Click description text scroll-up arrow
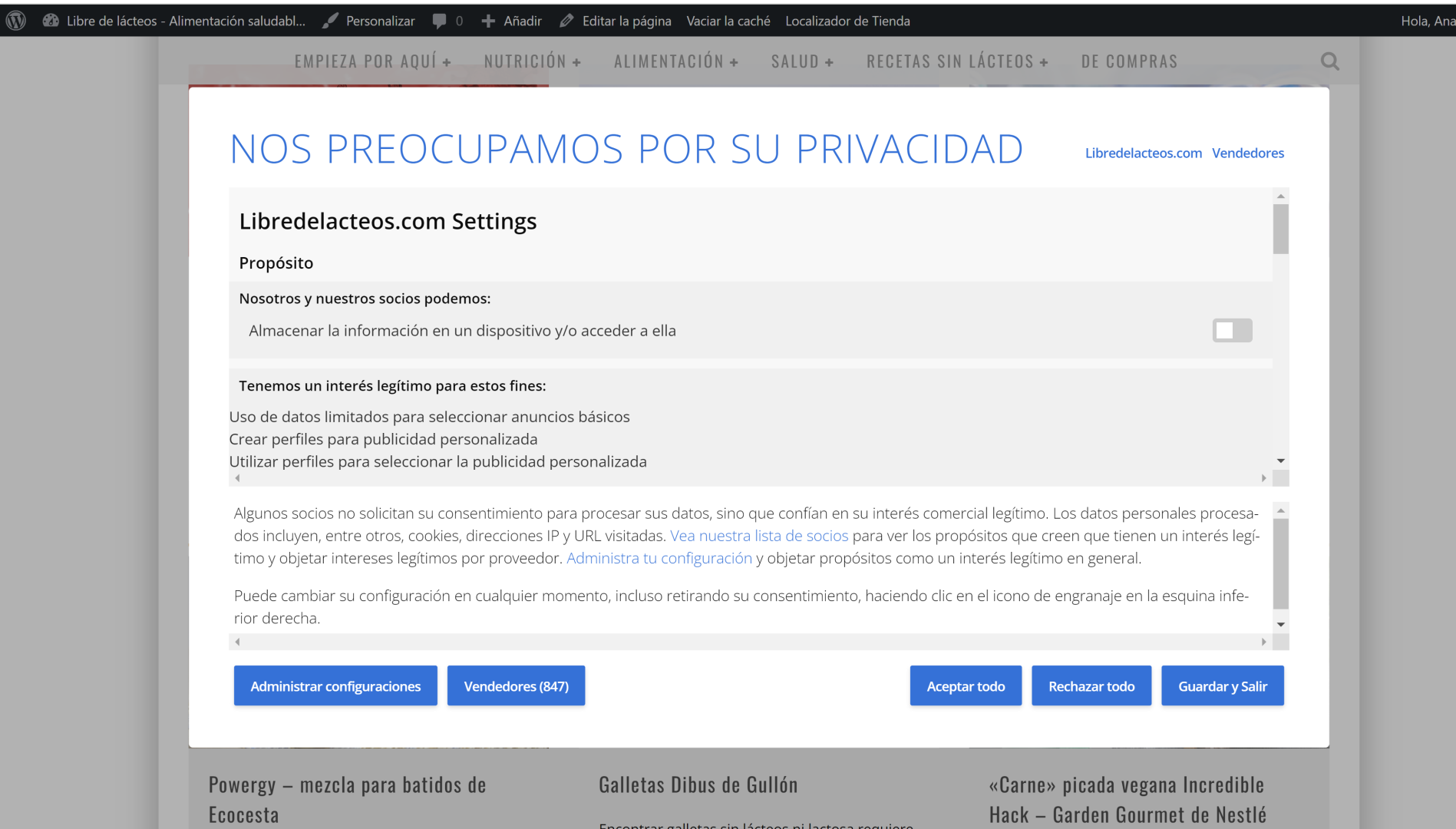Screen dimensions: 1456x829 tap(1280, 510)
